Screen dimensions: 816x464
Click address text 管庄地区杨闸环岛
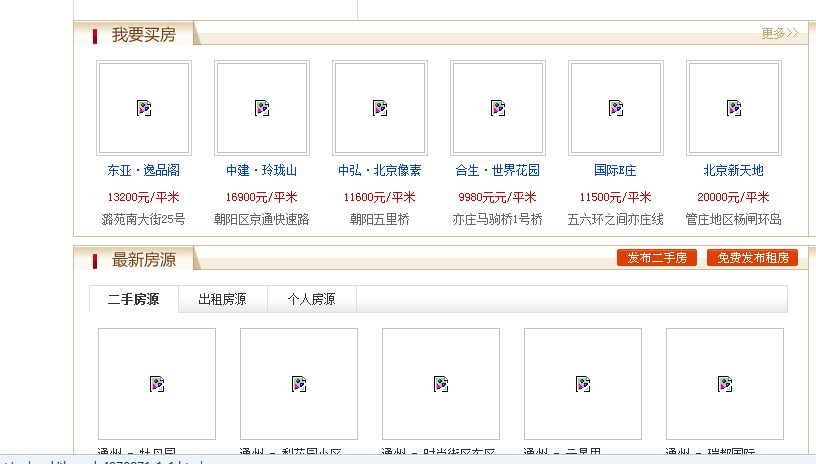point(734,219)
